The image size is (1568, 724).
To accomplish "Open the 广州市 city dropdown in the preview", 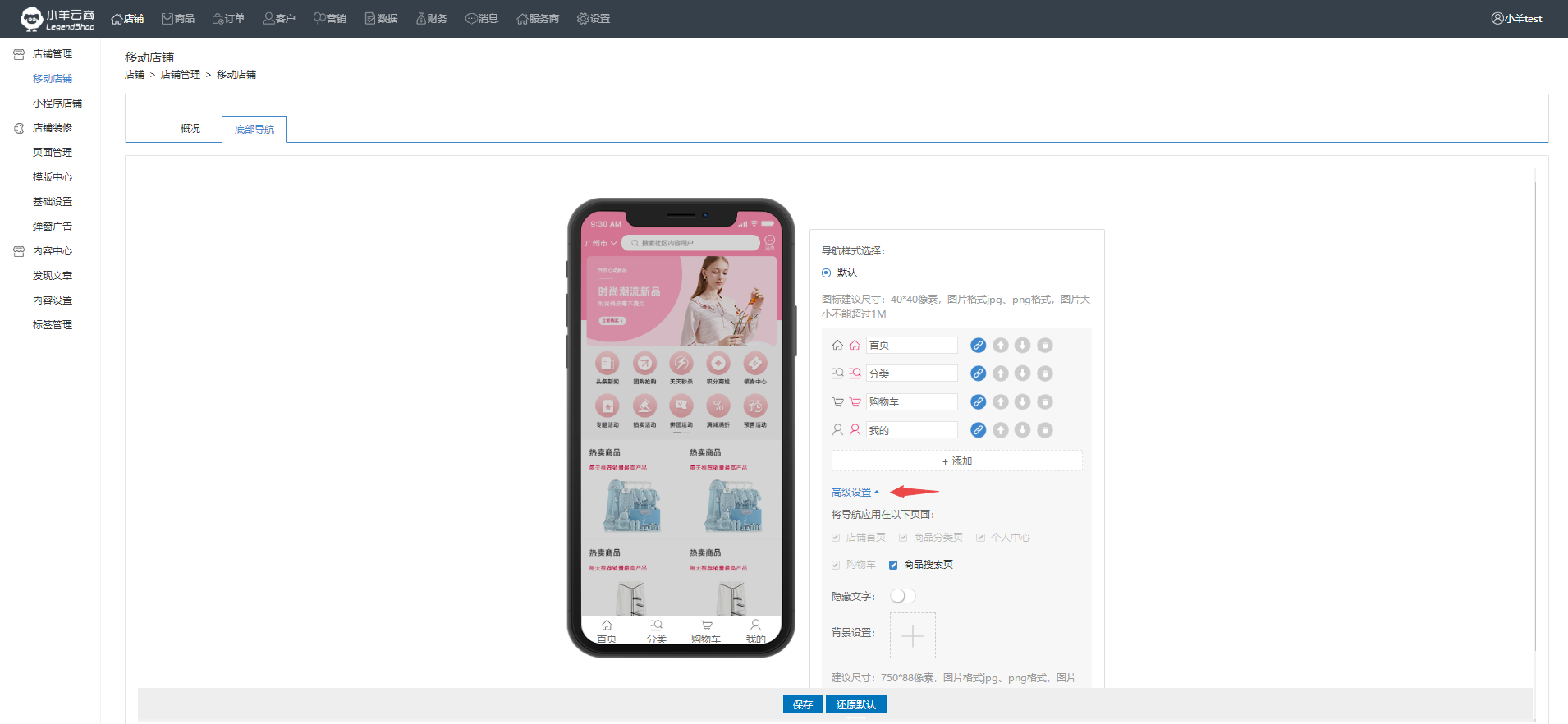I will pos(601,243).
